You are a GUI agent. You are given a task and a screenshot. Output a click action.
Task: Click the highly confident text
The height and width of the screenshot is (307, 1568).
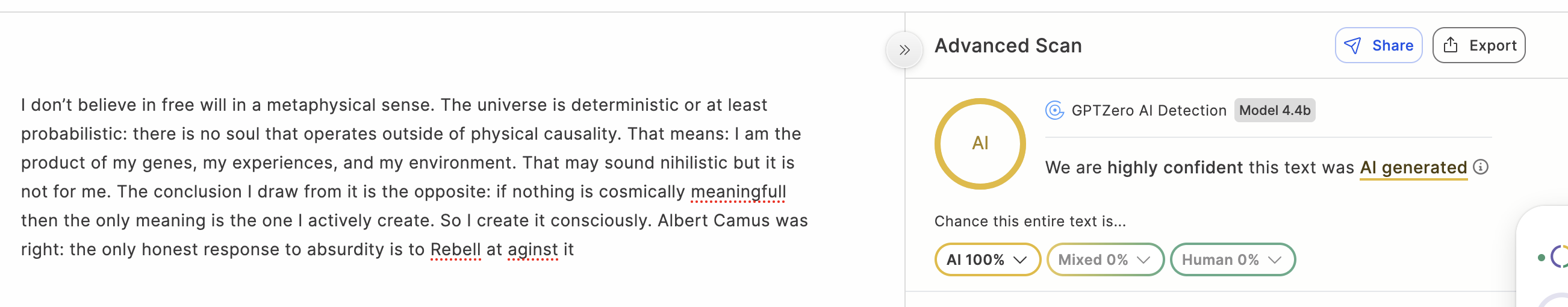pos(1174,168)
